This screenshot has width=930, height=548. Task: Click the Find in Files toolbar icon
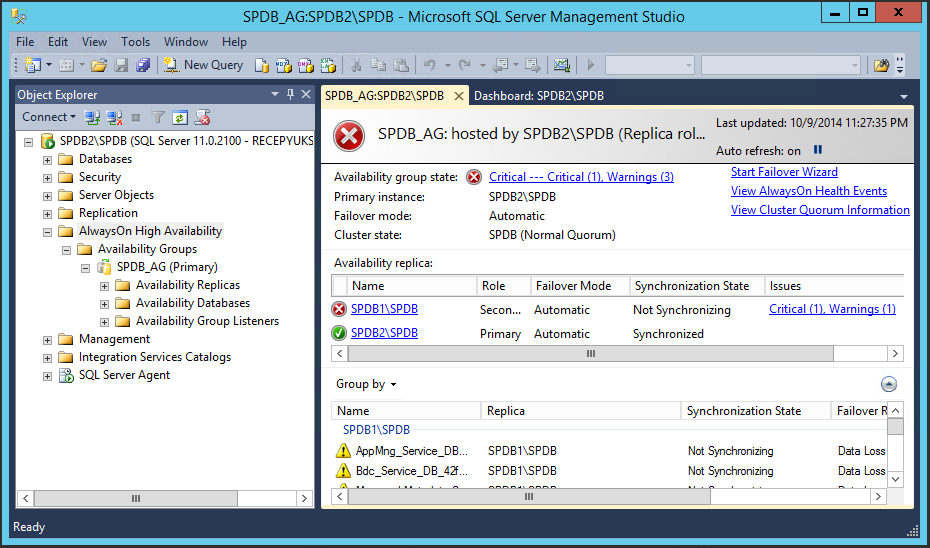881,65
